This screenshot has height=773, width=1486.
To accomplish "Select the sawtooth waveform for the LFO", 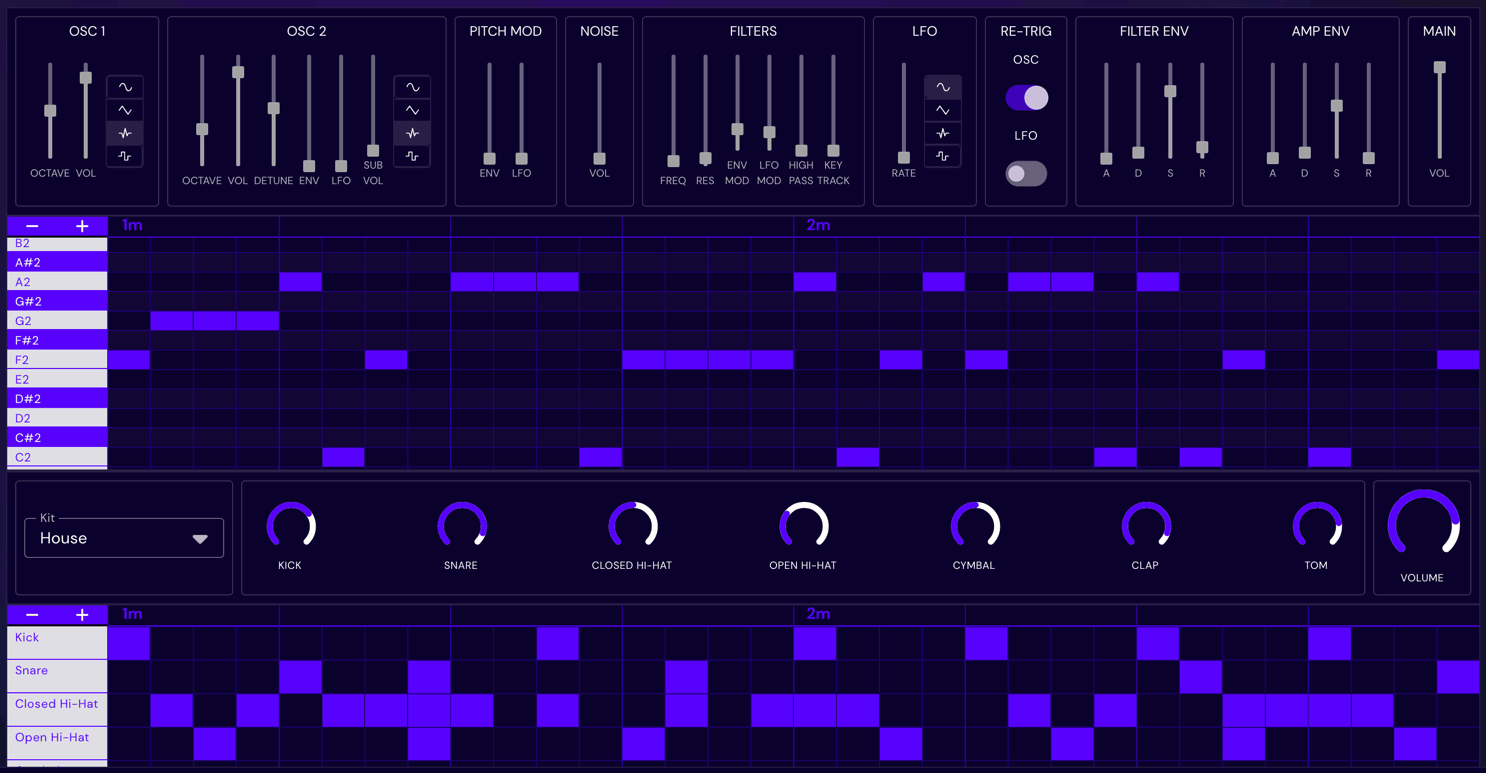I will [x=943, y=133].
